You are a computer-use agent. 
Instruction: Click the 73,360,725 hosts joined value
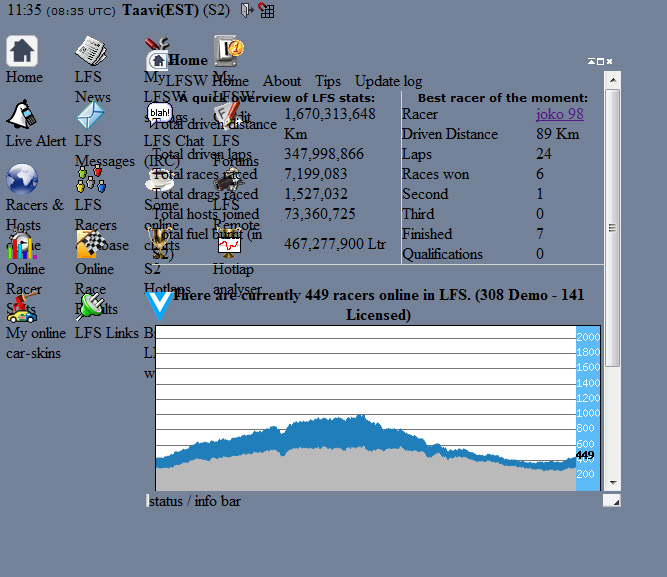pos(319,214)
